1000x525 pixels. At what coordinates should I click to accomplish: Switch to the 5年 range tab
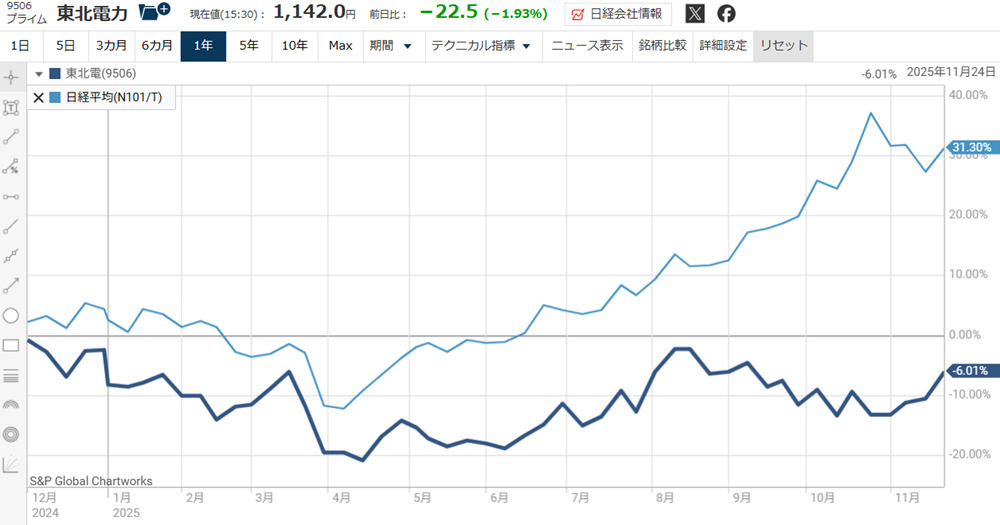coord(249,46)
